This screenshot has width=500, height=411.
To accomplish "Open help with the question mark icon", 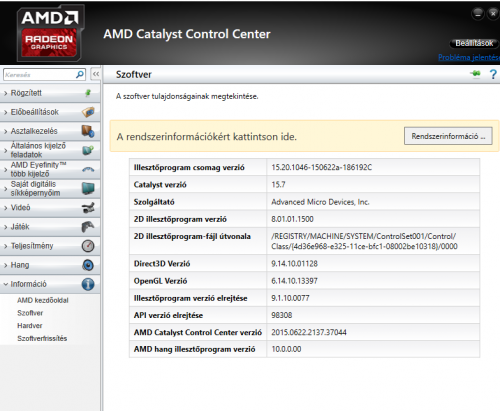I will tap(493, 74).
